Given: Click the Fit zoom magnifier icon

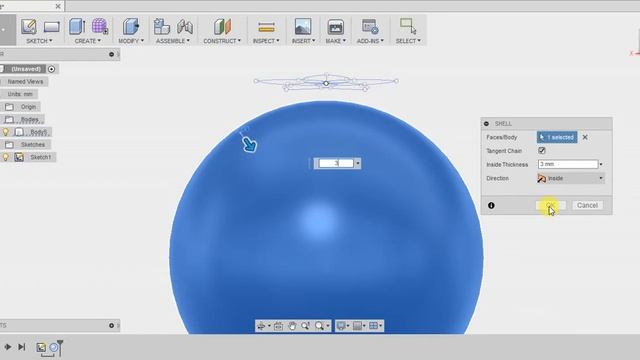Looking at the screenshot, I should click(x=319, y=326).
